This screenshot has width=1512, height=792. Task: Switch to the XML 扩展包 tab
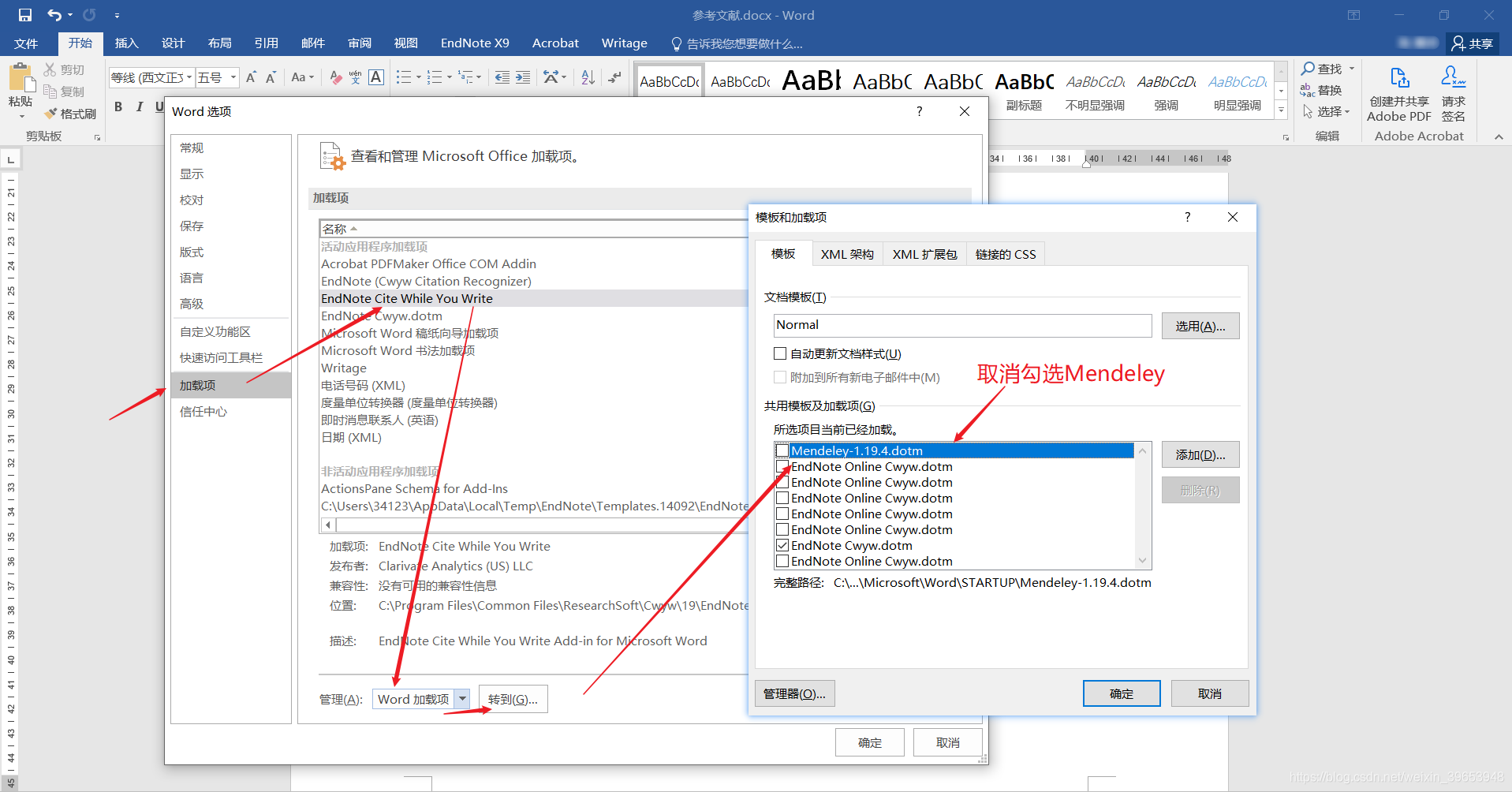pyautogui.click(x=924, y=254)
